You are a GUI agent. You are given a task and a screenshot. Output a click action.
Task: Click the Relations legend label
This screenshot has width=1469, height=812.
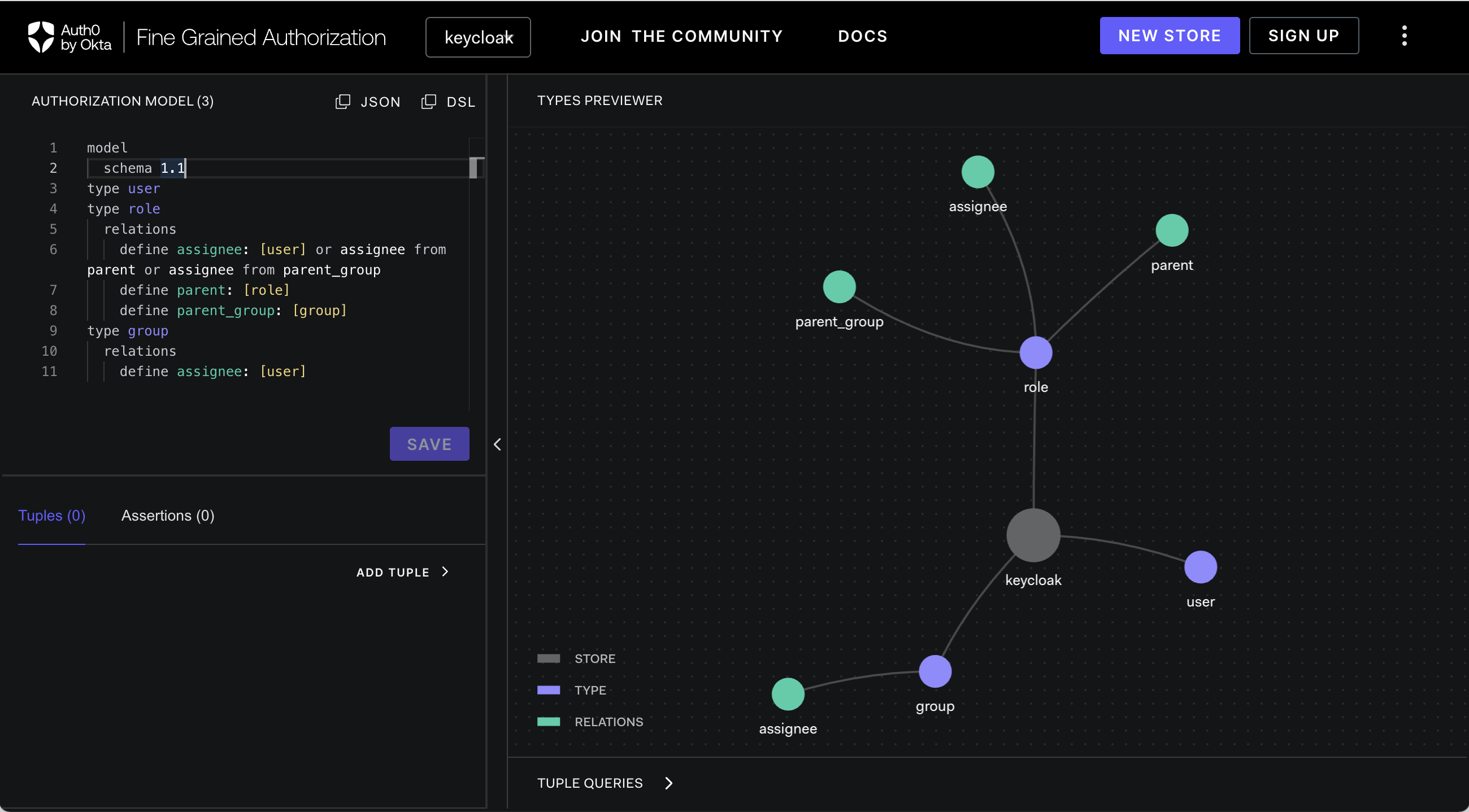tap(609, 722)
